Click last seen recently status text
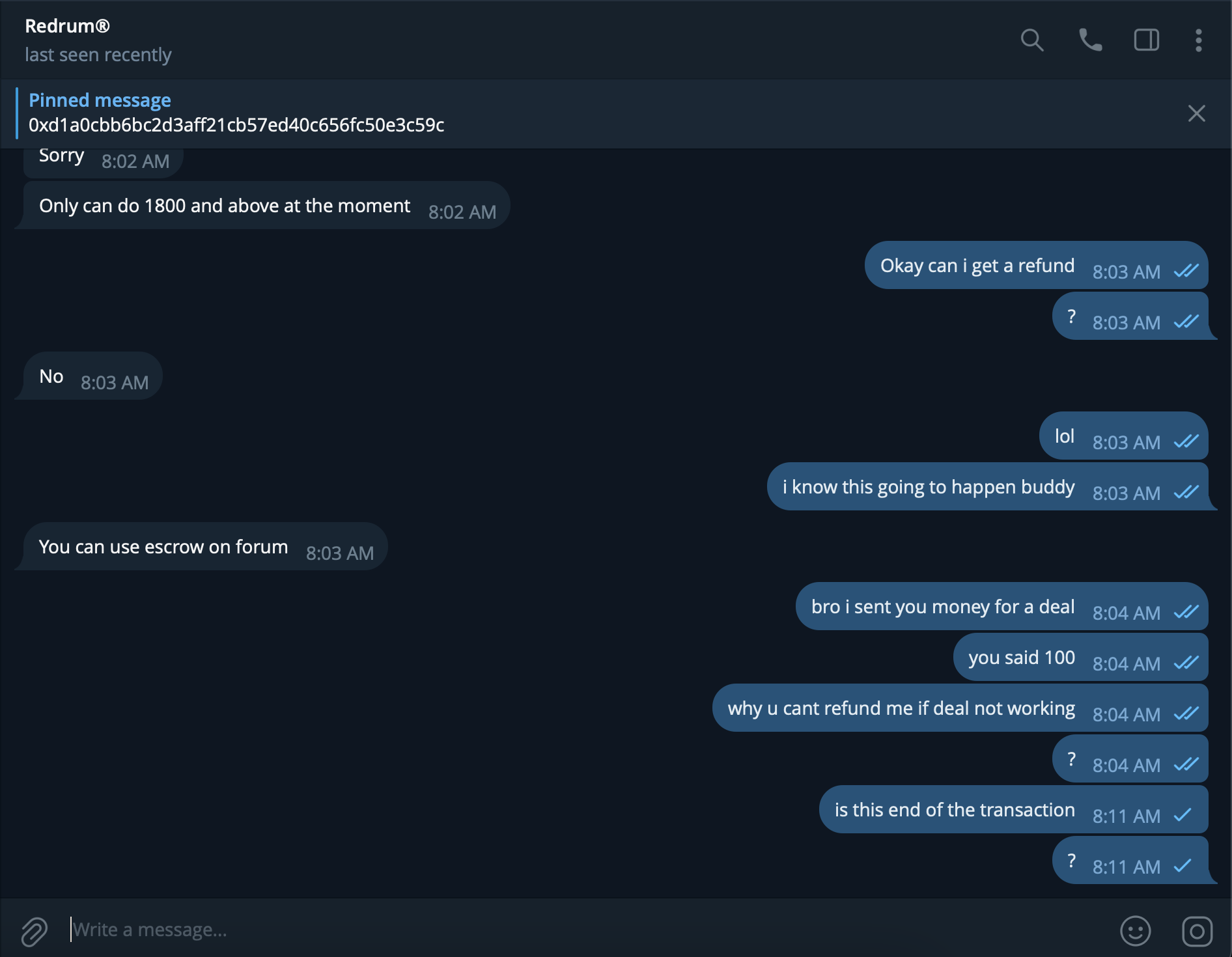Image resolution: width=1232 pixels, height=957 pixels. [x=98, y=55]
